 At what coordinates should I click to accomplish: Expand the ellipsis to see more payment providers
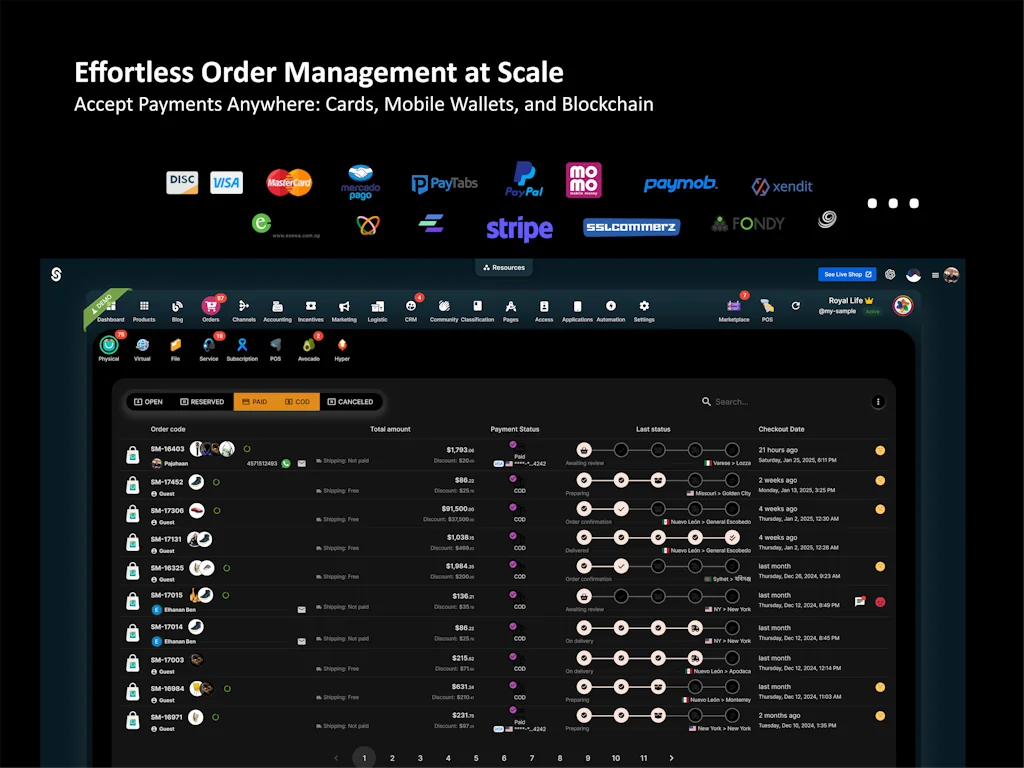pos(892,203)
